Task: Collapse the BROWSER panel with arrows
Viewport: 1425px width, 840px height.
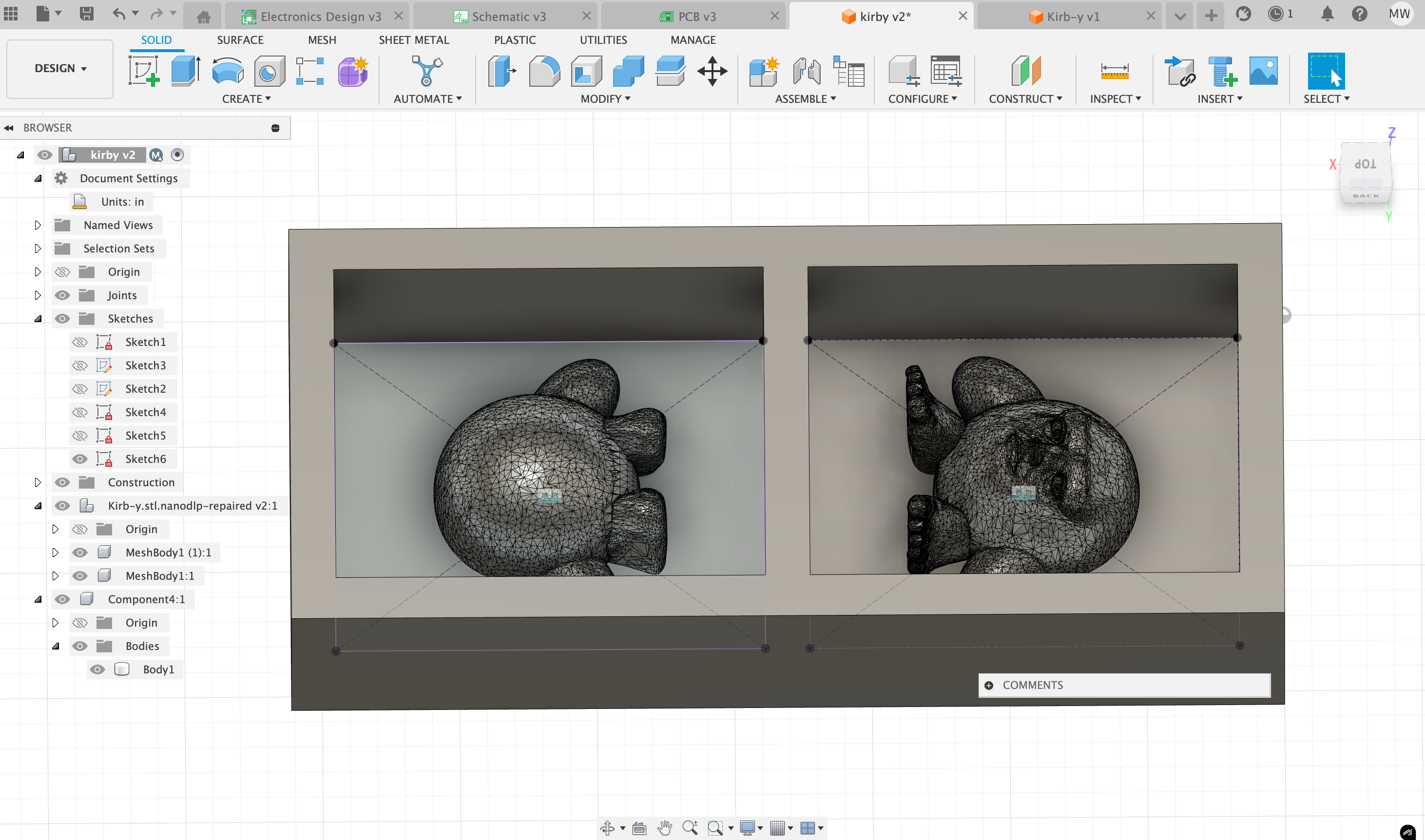Action: (8, 128)
